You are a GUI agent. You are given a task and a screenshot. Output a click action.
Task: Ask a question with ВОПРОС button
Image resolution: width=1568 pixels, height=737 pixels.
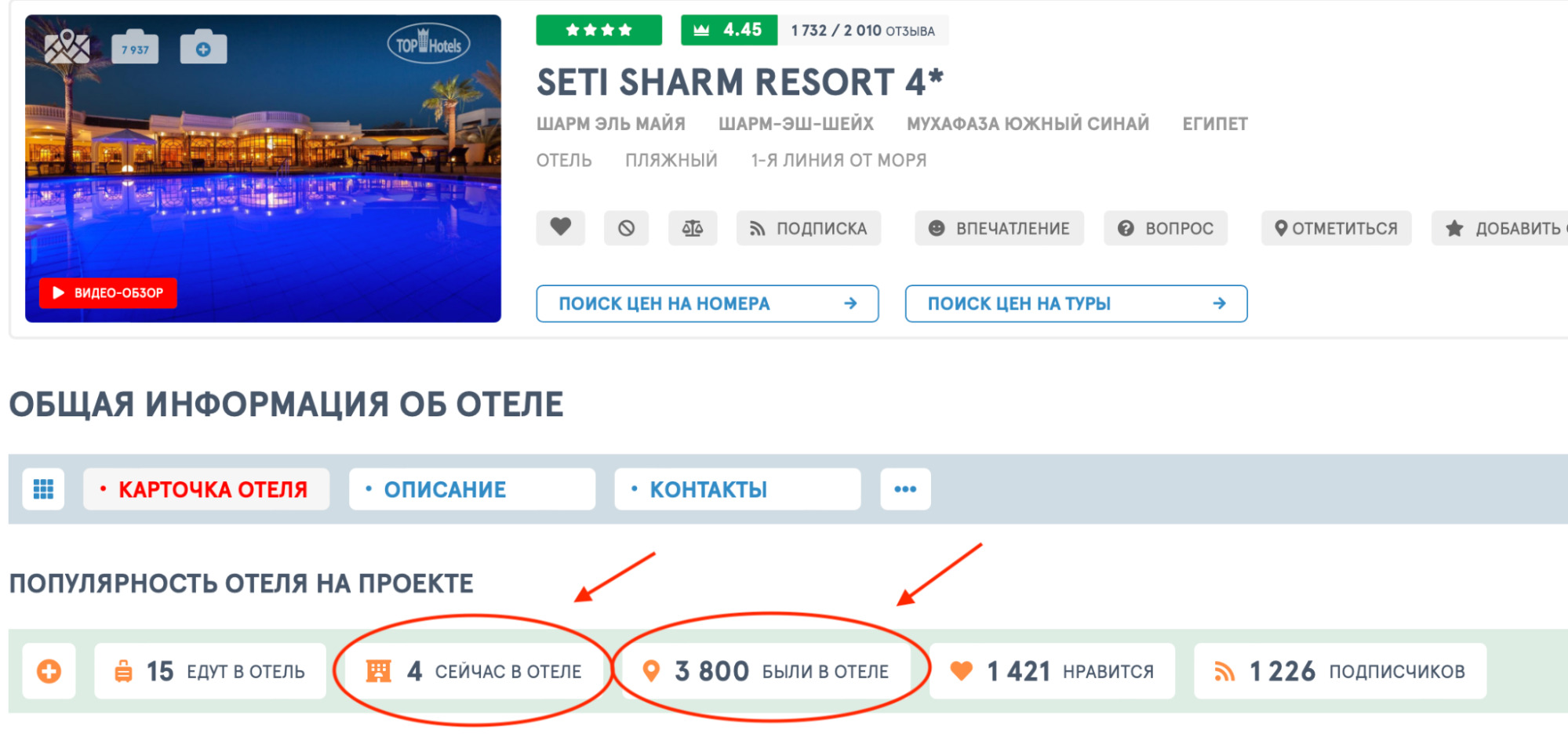[x=1165, y=228]
